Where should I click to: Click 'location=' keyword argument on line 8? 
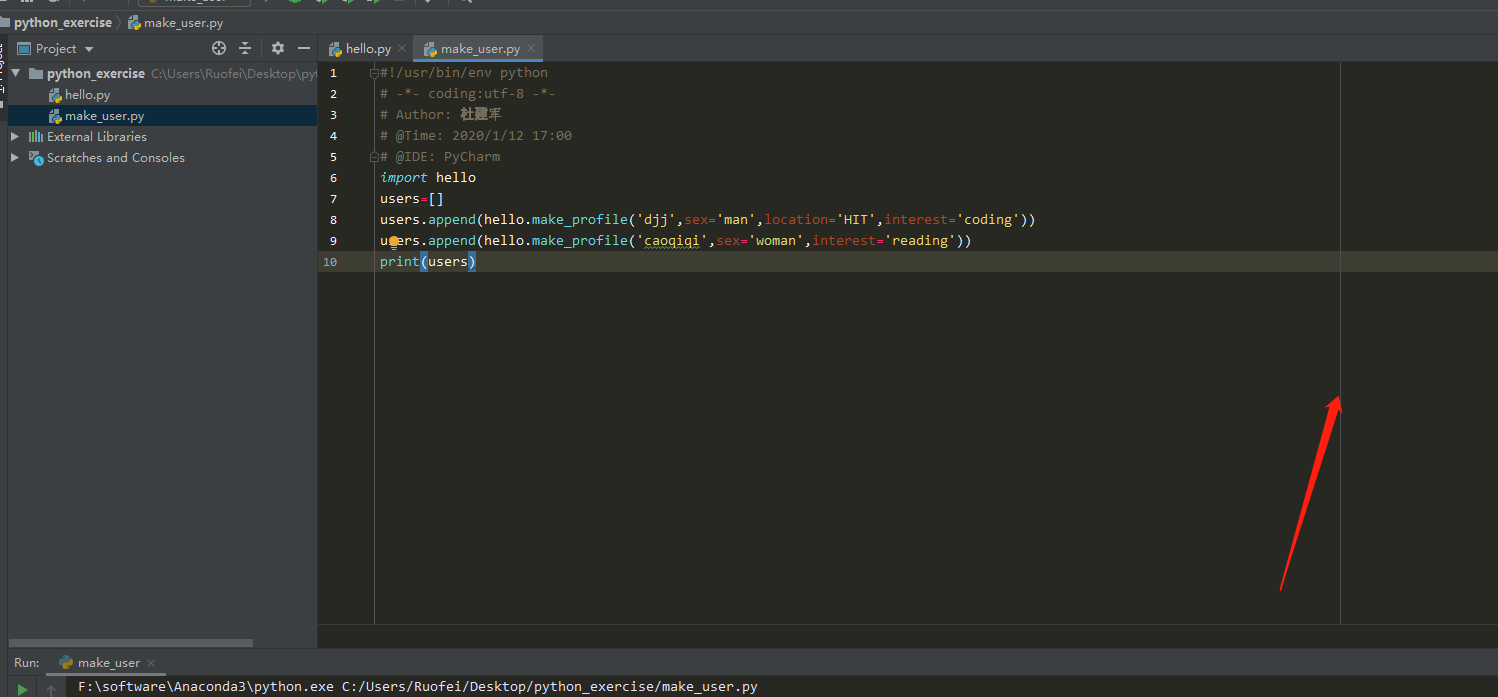click(x=801, y=220)
